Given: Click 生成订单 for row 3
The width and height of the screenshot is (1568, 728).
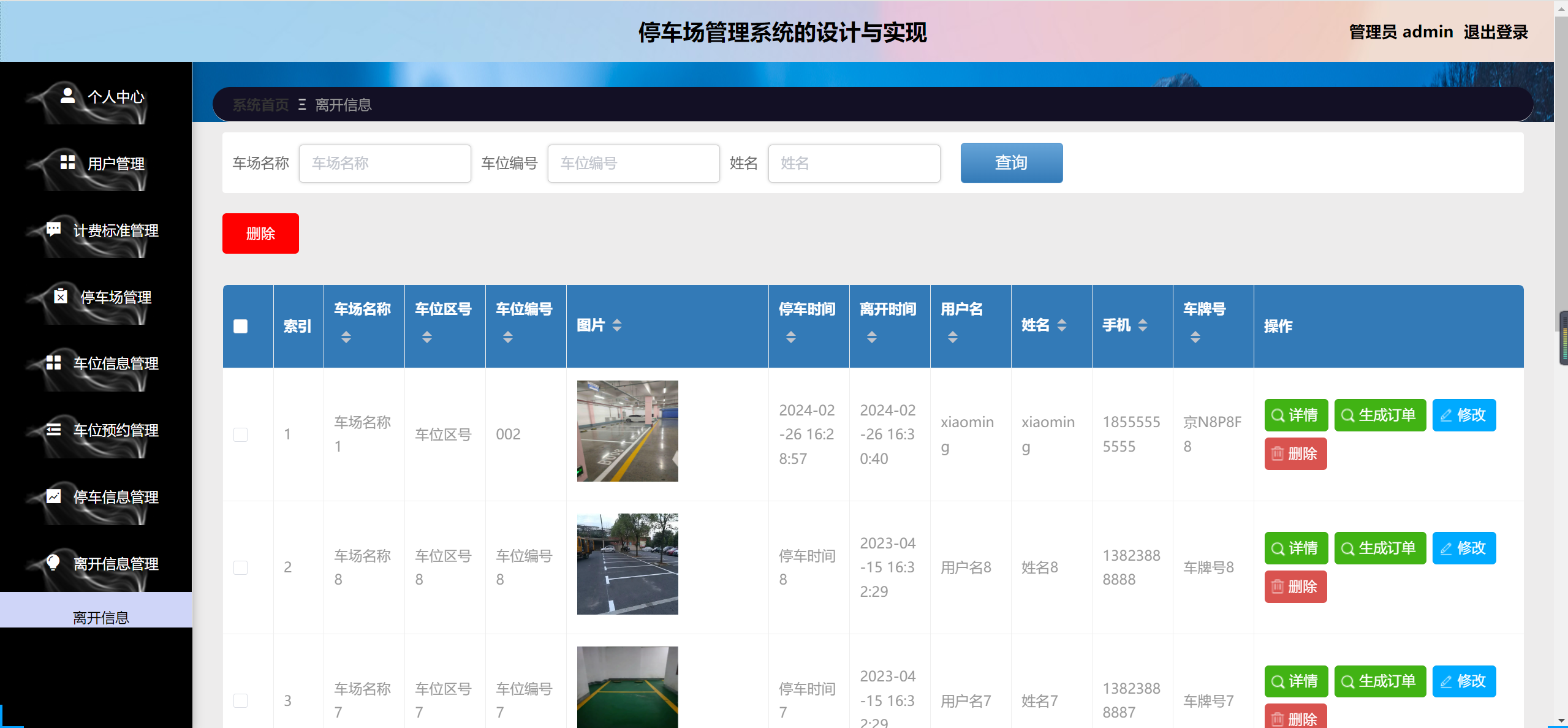Looking at the screenshot, I should (1380, 681).
